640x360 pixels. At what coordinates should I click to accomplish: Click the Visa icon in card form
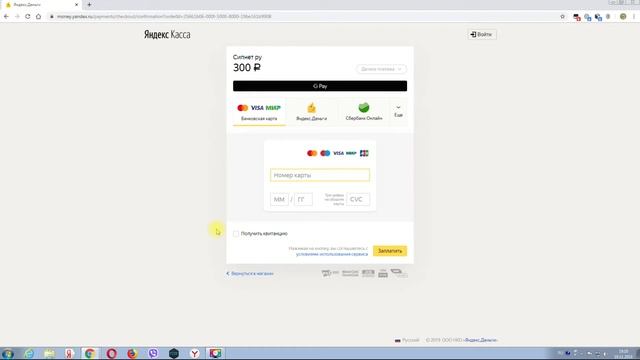coord(338,153)
